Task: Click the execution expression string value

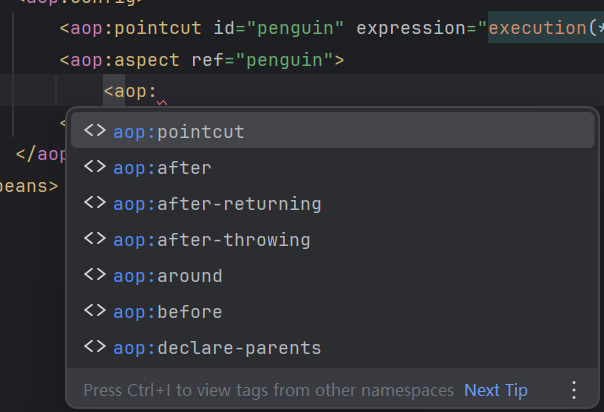Action: coord(540,28)
